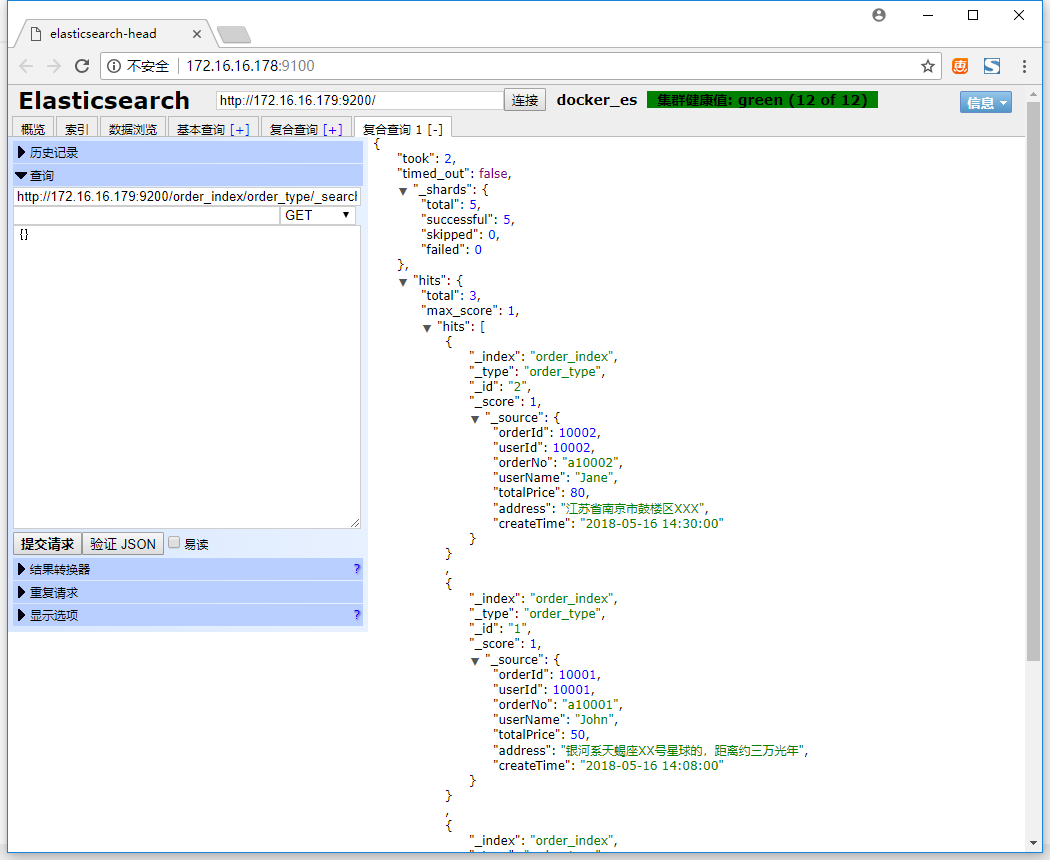
Task: Click the scrollbar down arrow
Action: point(1033,843)
